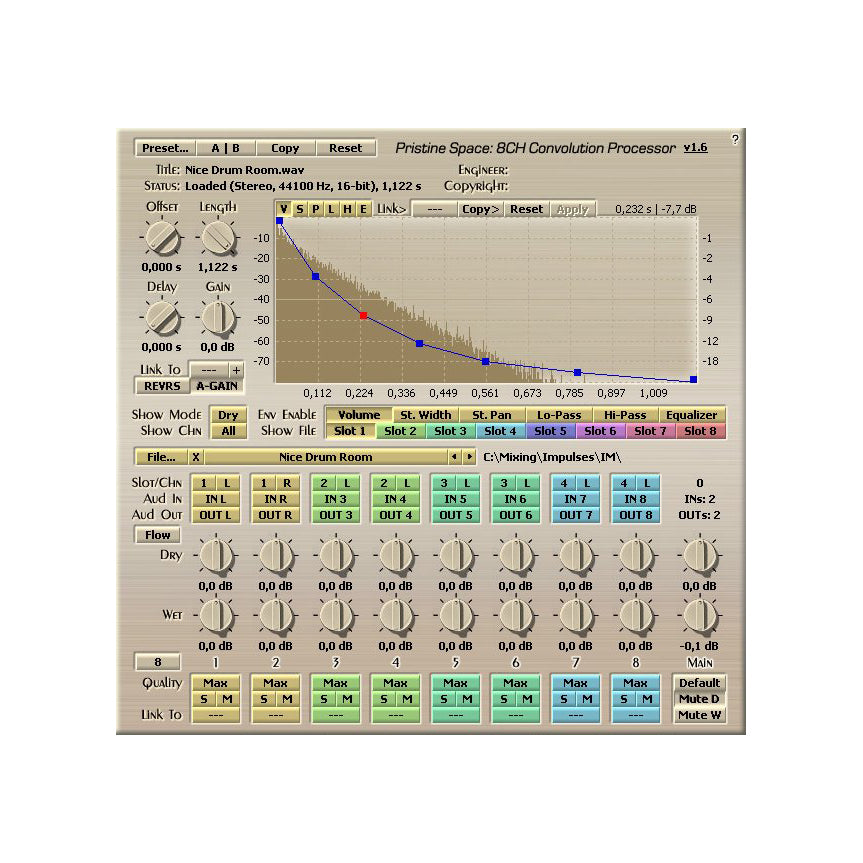This screenshot has height=863, width=863.
Task: Toggle the A-GAIN auto gain button
Action: tap(217, 386)
